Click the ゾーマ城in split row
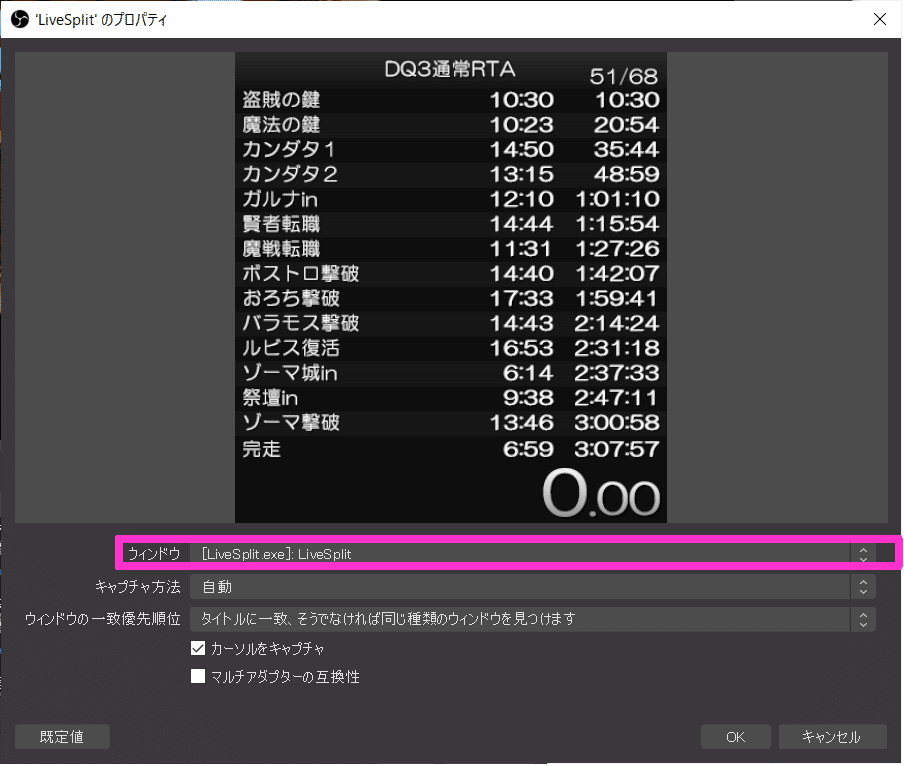The image size is (904, 766). 451,373
